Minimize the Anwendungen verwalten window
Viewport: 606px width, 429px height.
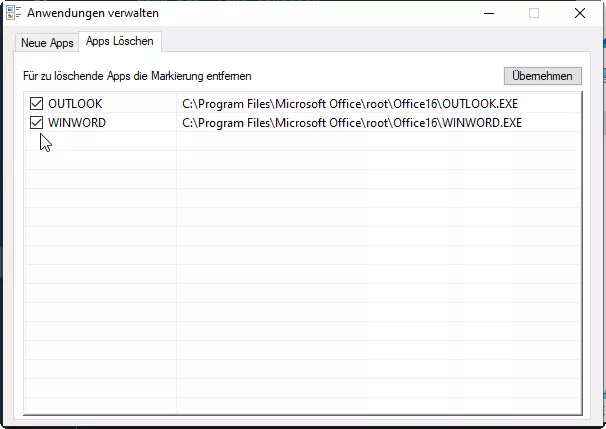coord(488,13)
